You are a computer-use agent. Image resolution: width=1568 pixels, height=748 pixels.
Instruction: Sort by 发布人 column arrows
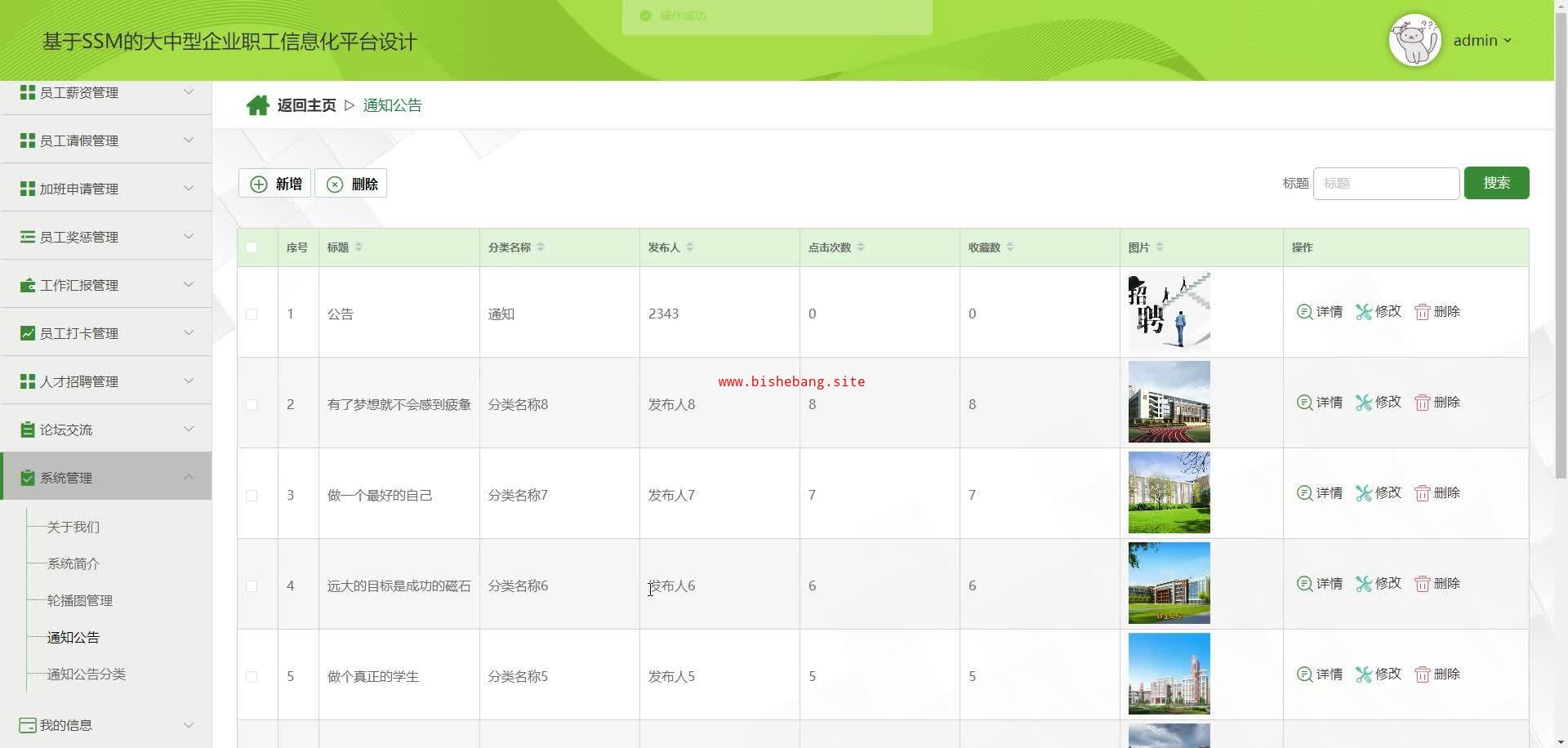690,247
